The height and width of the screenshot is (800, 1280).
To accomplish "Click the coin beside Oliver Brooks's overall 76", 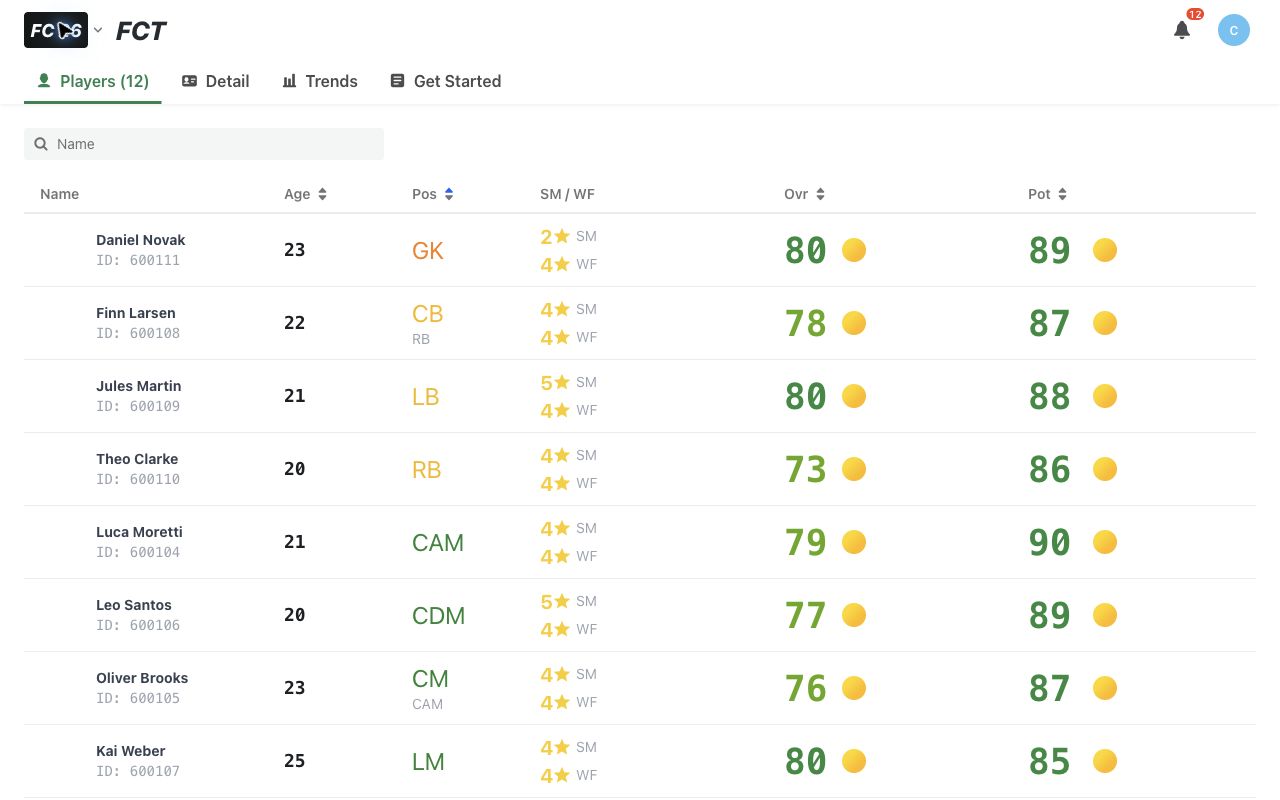I will tap(854, 688).
